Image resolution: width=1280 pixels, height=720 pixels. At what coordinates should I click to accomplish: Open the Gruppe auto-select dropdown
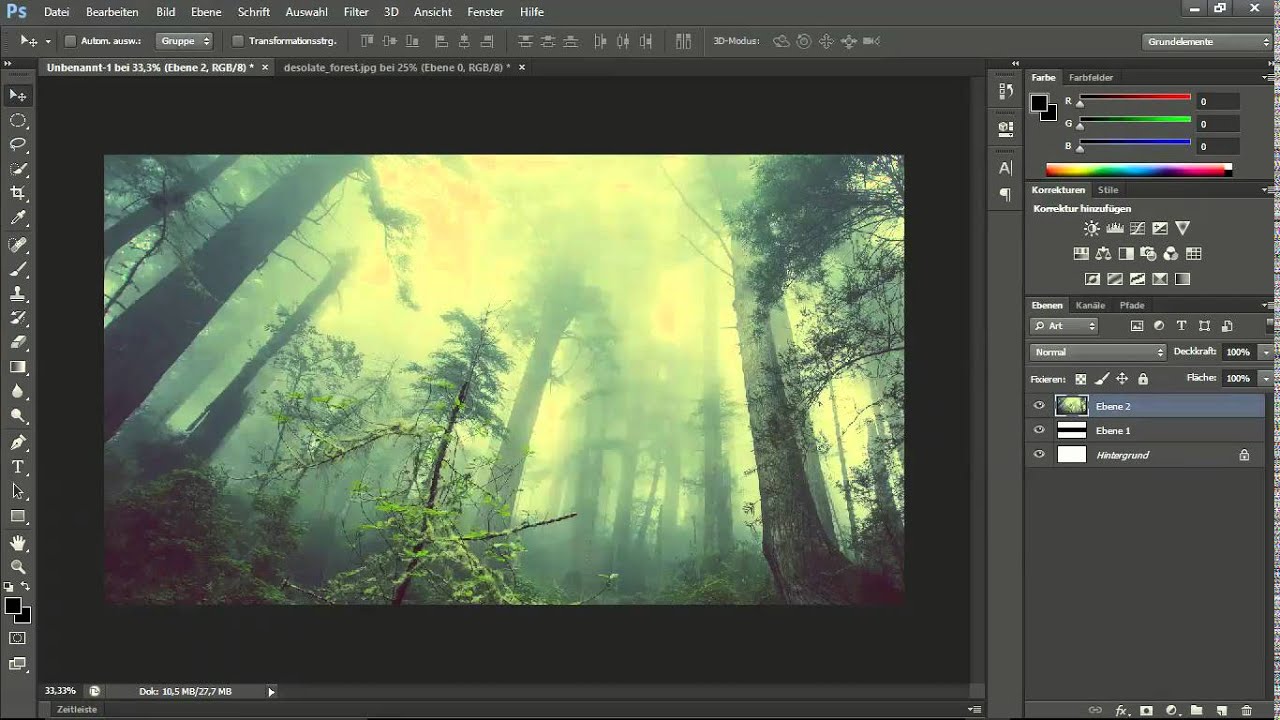[185, 41]
